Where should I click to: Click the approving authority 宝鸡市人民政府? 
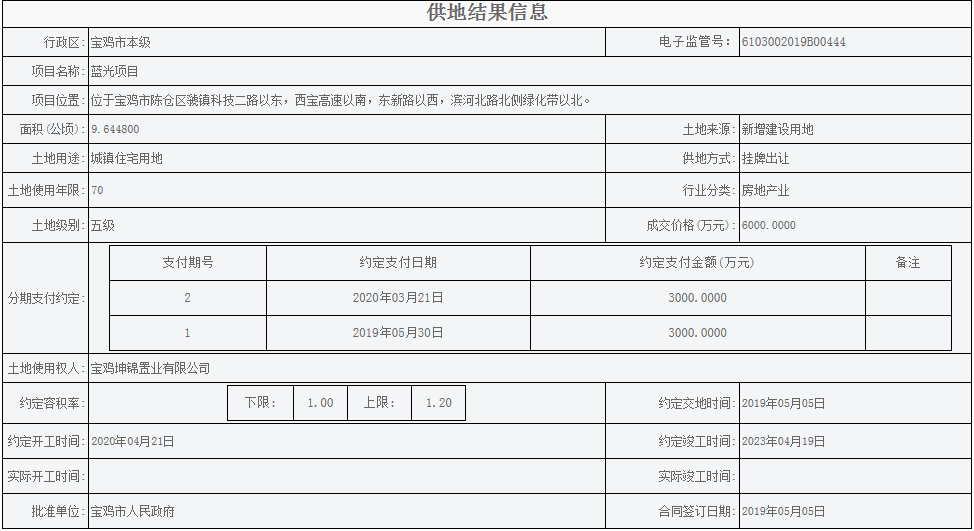point(132,512)
